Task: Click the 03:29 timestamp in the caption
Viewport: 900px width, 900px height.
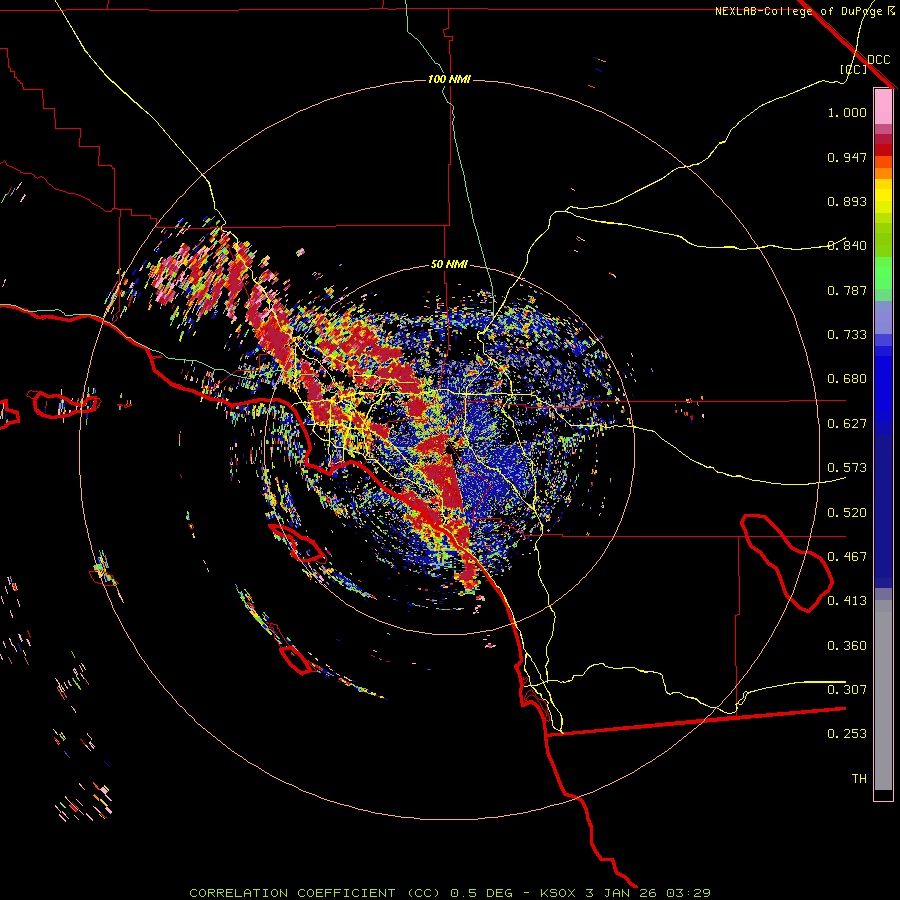Action: point(690,893)
